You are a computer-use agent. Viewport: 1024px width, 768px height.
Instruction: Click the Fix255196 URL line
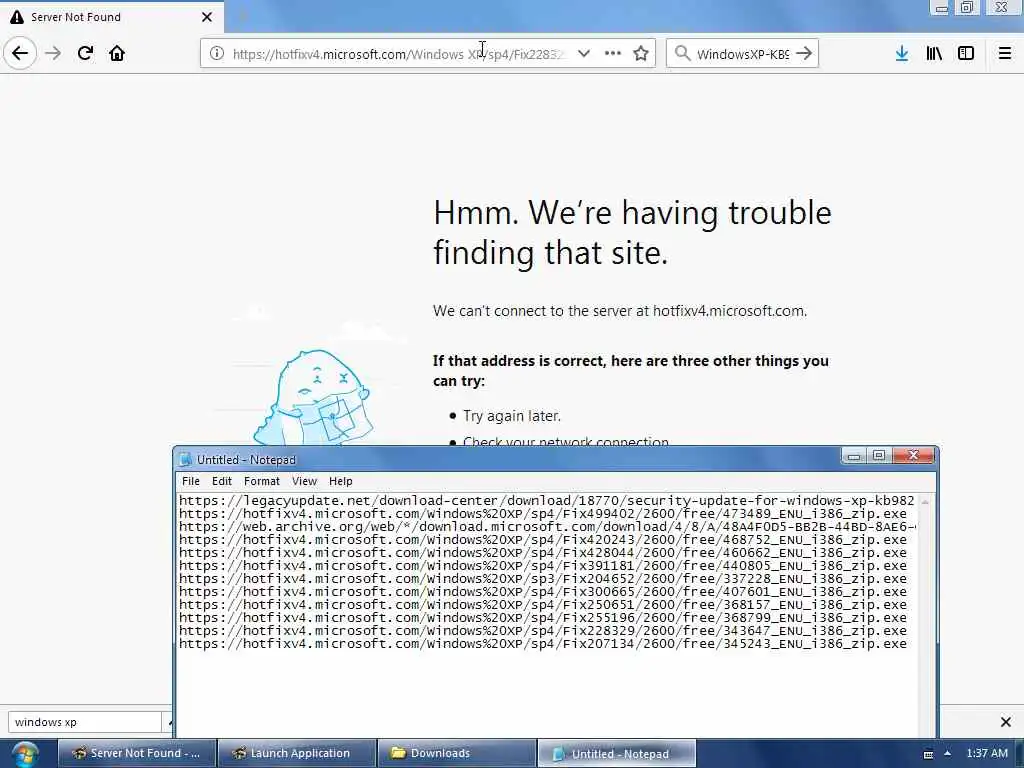543,618
